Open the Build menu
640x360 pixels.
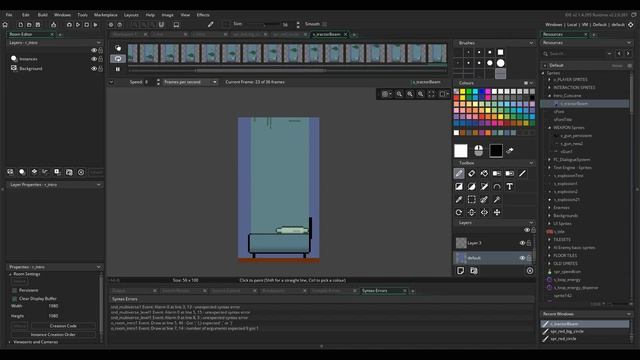(x=42, y=15)
